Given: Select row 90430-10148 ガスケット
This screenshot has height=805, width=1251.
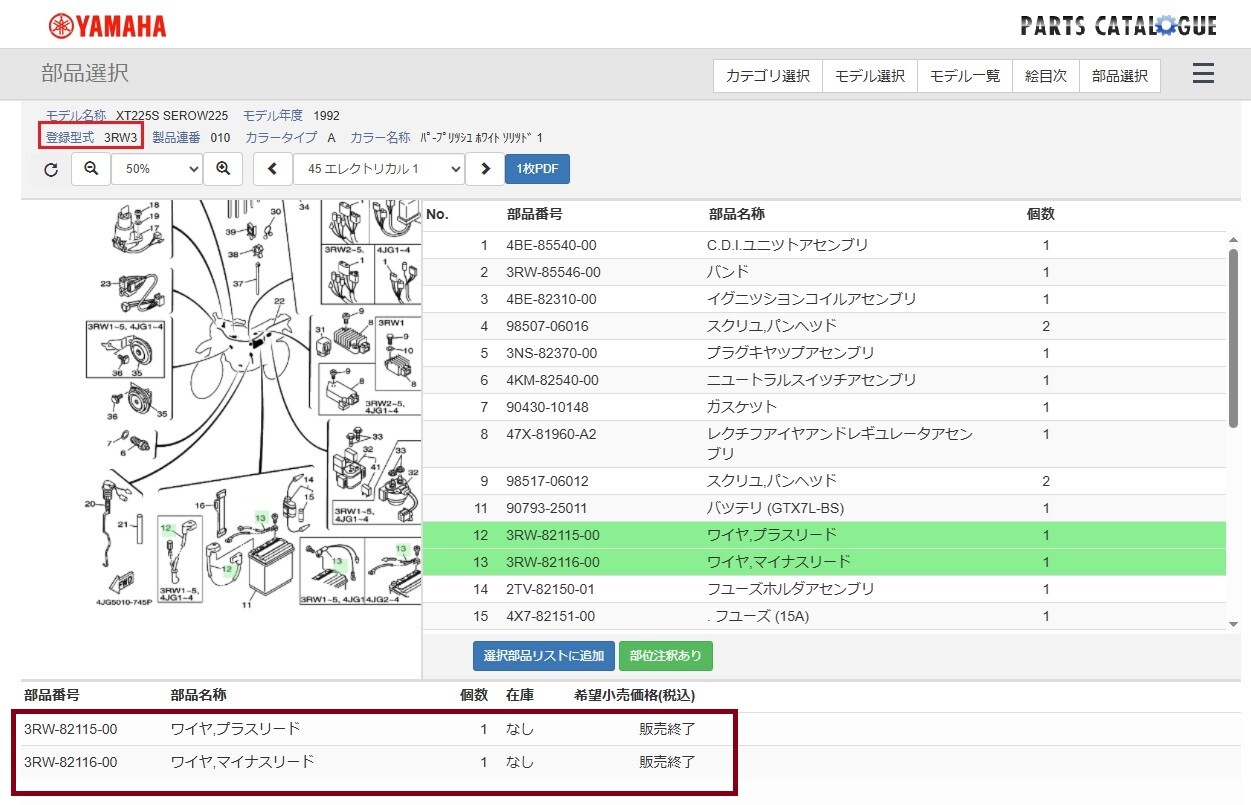Looking at the screenshot, I should pos(824,407).
